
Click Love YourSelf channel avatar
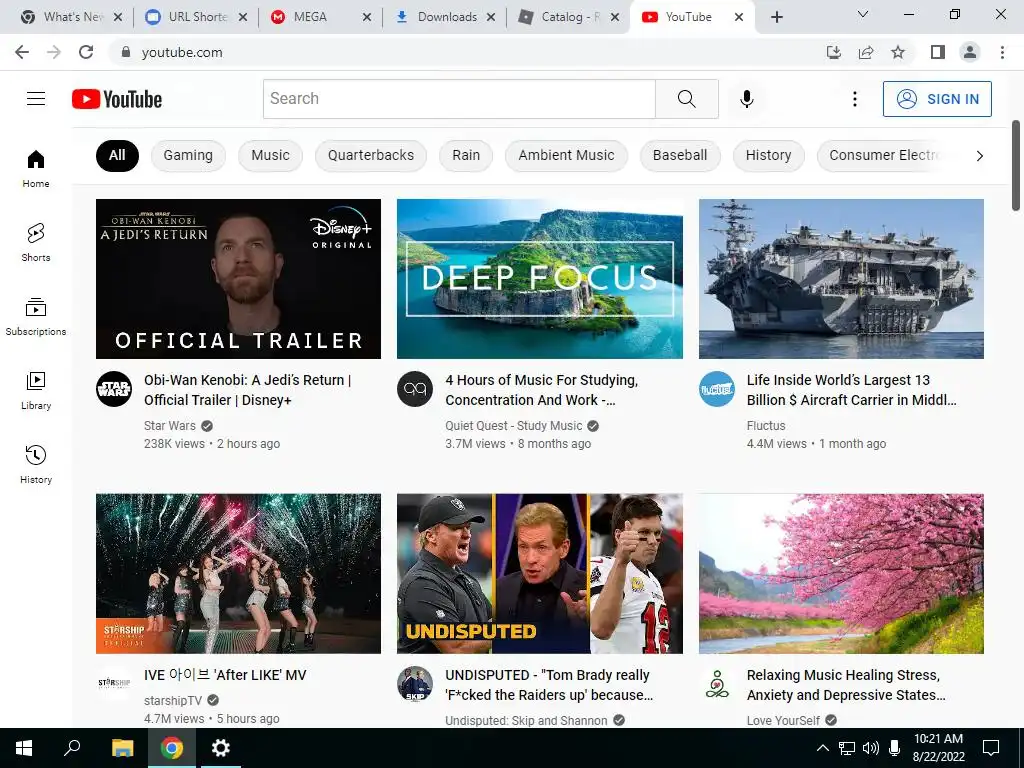click(716, 683)
